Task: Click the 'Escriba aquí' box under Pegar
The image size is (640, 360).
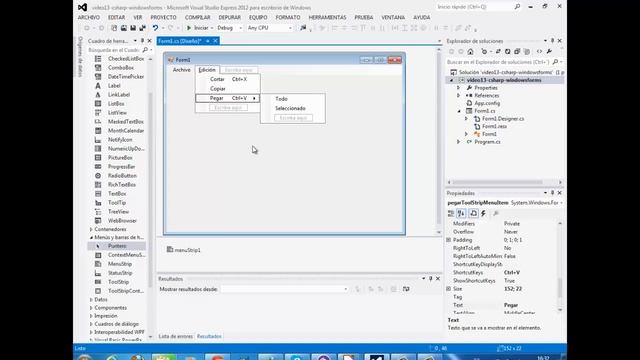Action: tap(228, 108)
